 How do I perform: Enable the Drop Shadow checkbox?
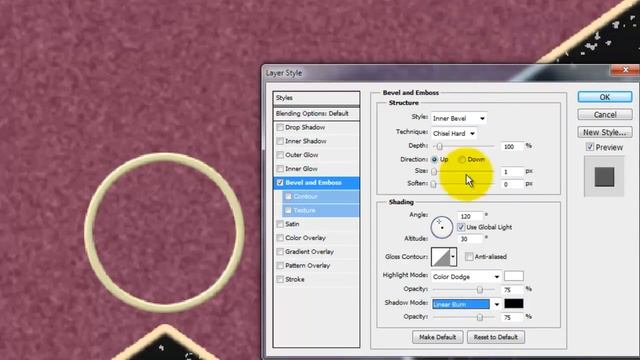tap(280, 127)
